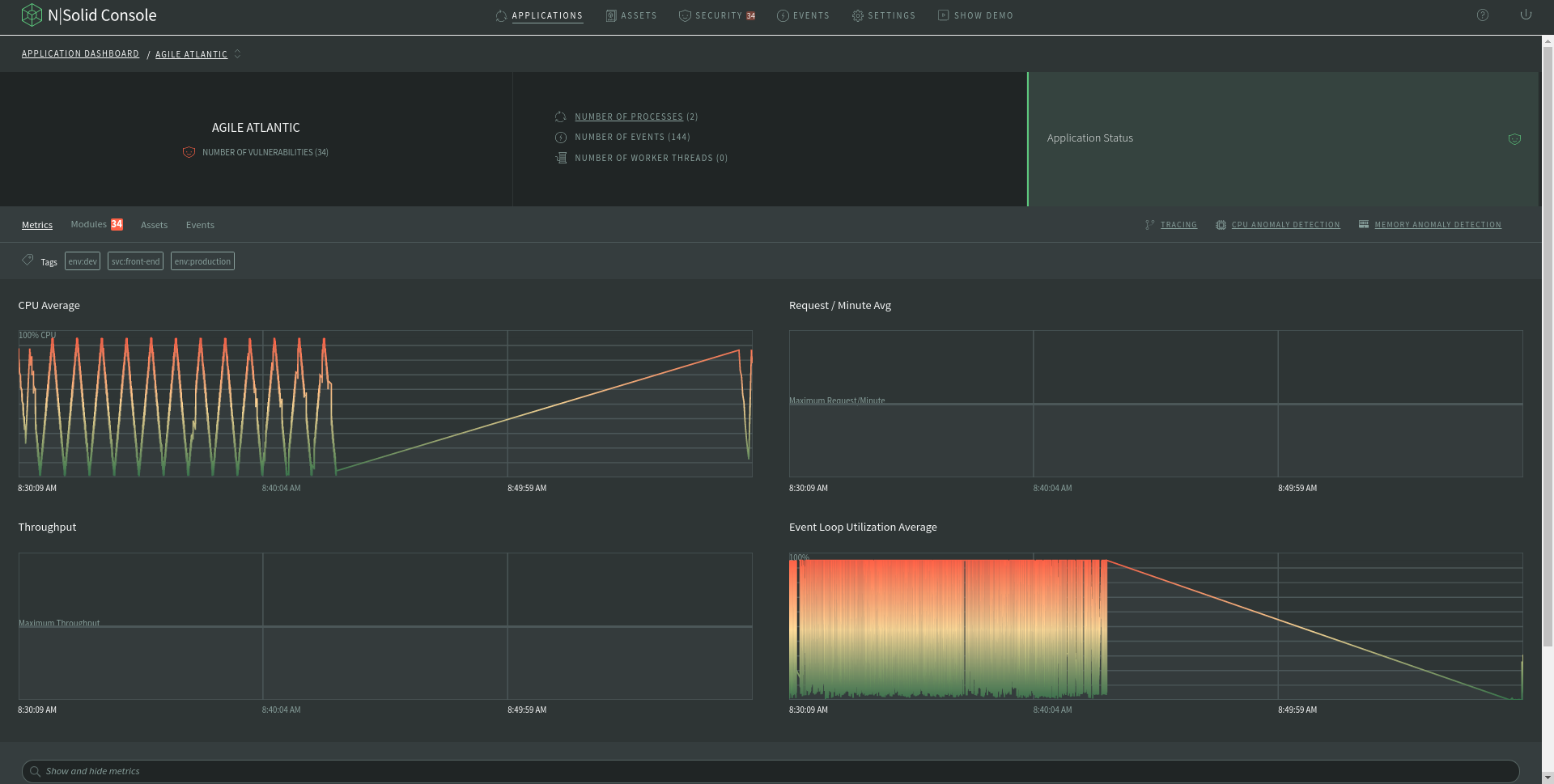Click the worker threads icon
The width and height of the screenshot is (1554, 784).
pyautogui.click(x=561, y=158)
